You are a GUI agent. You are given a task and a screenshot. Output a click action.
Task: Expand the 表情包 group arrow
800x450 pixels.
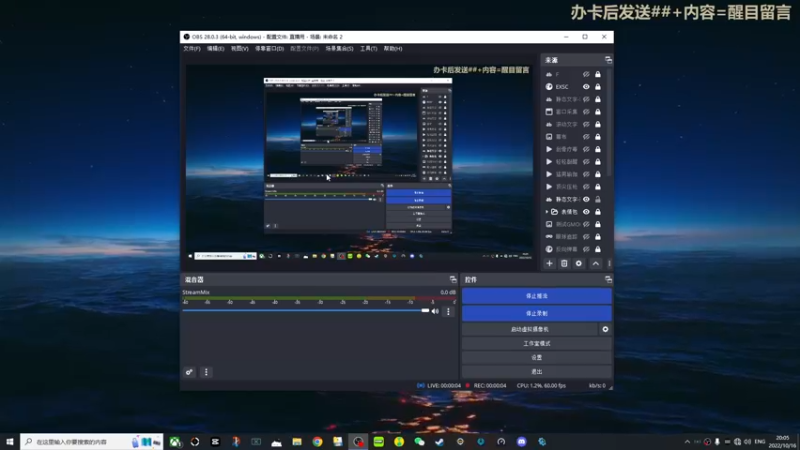pyautogui.click(x=547, y=212)
